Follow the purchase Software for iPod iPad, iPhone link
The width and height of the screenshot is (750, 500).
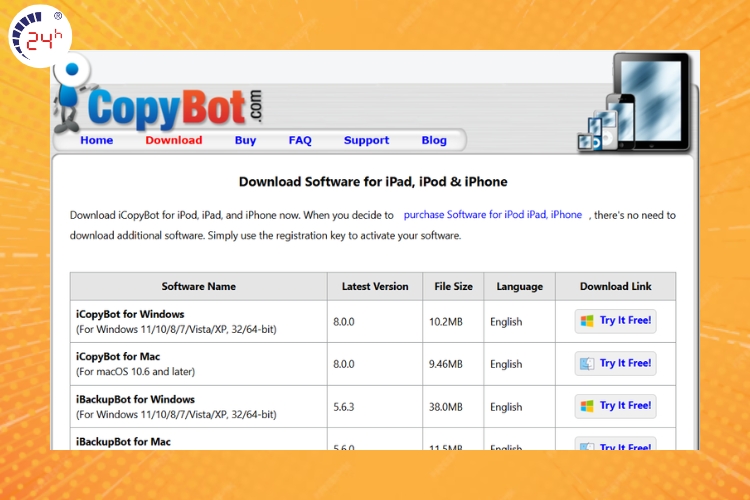(493, 215)
